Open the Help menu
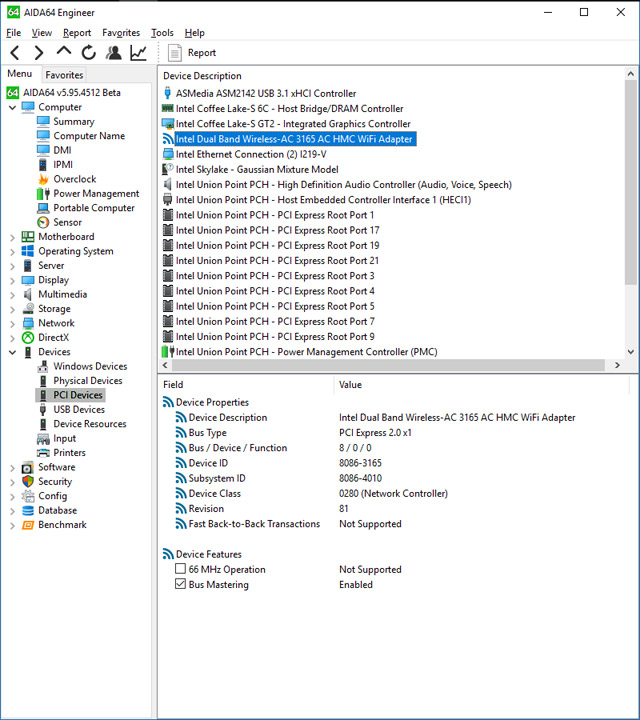 click(x=195, y=33)
